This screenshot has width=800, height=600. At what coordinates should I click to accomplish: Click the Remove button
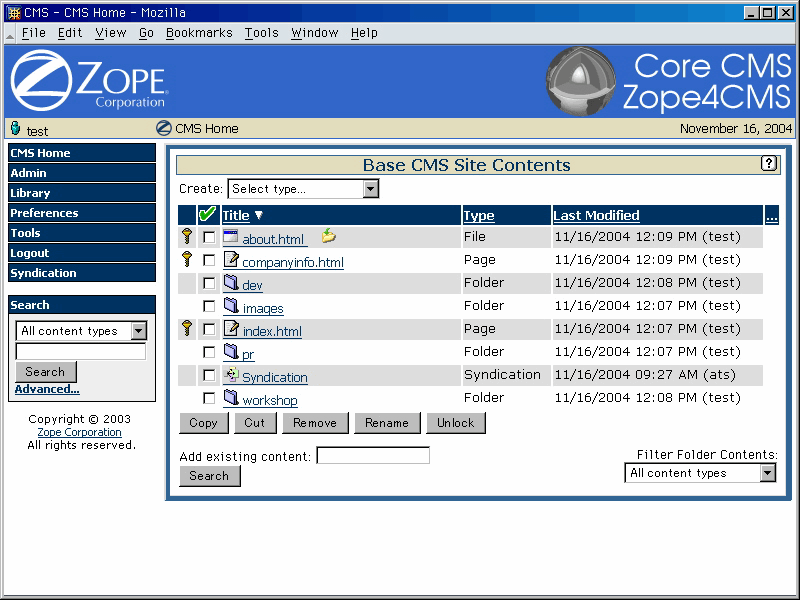[315, 423]
